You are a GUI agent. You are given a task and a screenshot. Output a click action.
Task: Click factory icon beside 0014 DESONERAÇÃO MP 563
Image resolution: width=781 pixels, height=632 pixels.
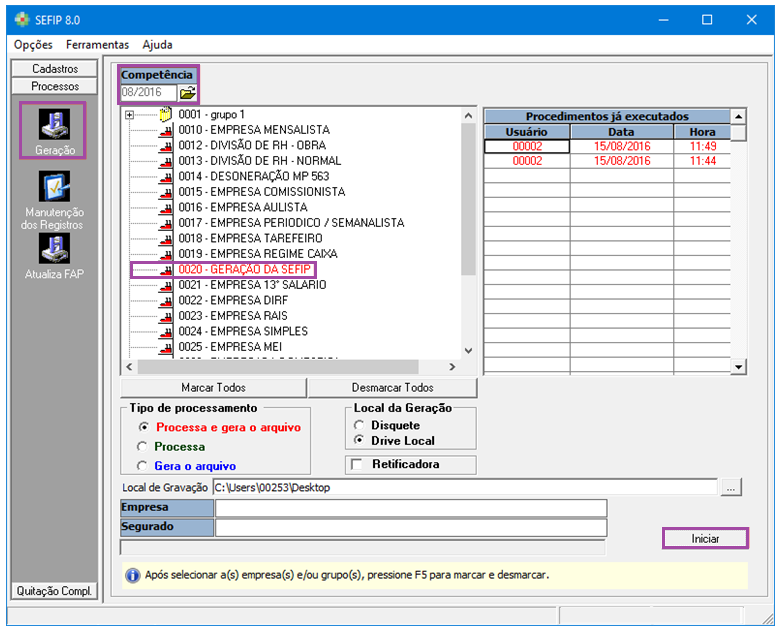(x=166, y=177)
